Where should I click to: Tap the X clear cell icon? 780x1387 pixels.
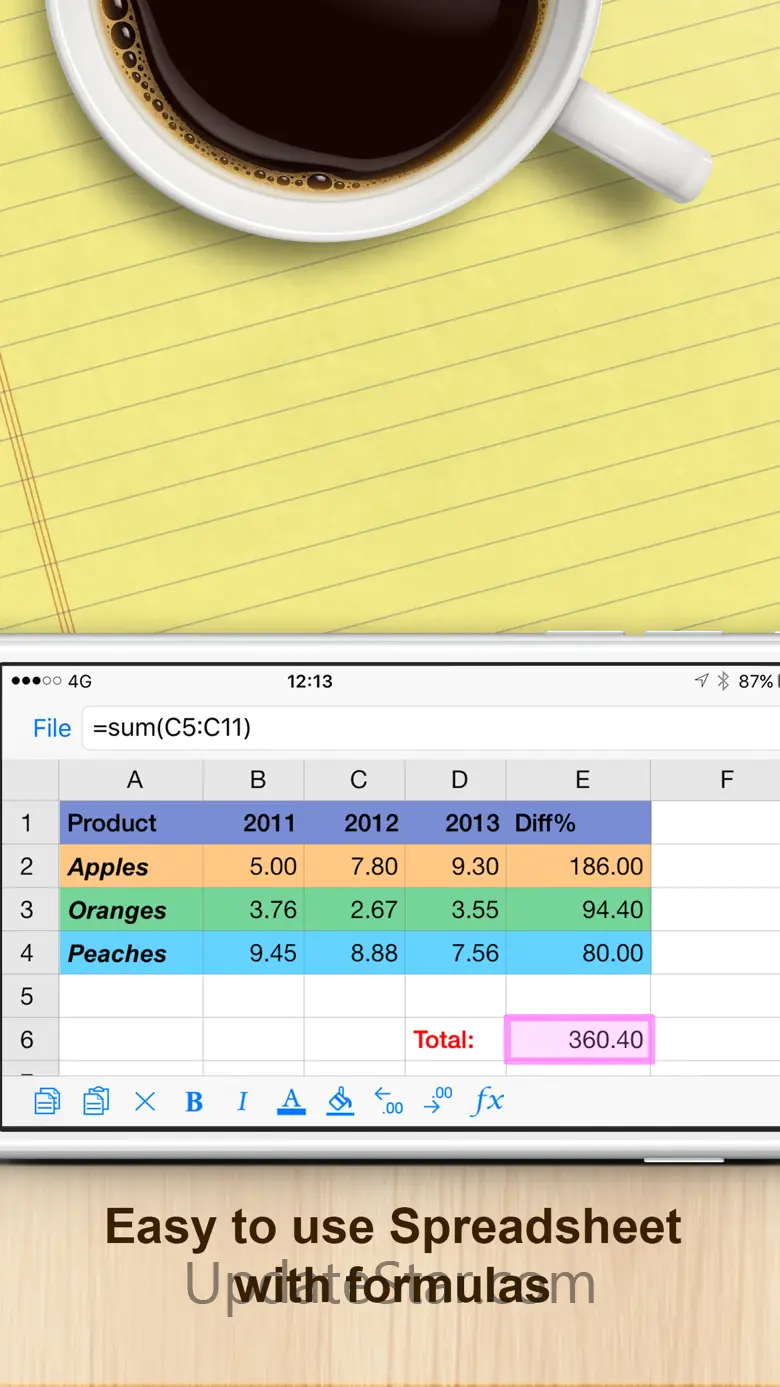pos(145,1102)
